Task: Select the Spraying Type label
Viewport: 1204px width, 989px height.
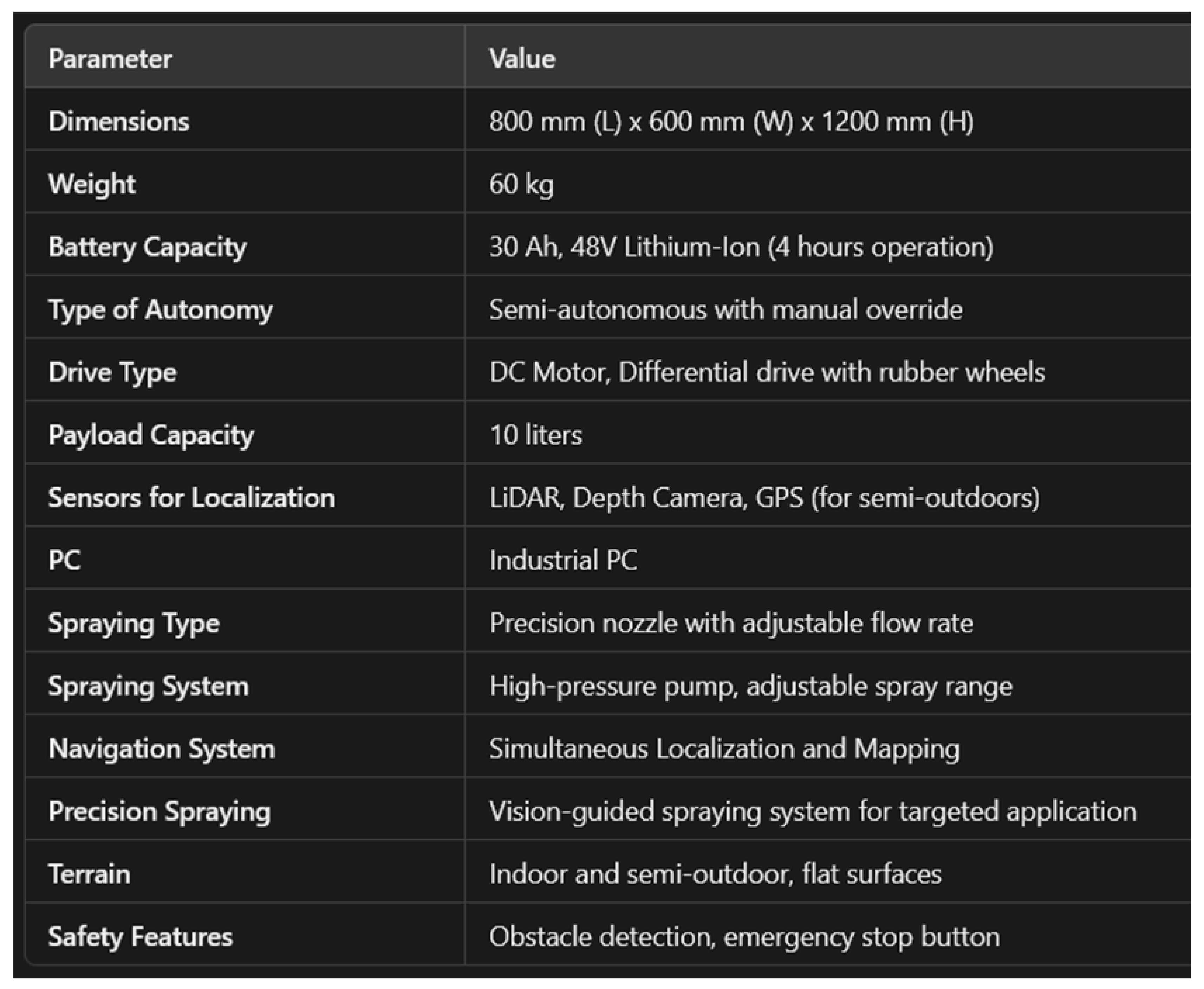Action: click(133, 623)
